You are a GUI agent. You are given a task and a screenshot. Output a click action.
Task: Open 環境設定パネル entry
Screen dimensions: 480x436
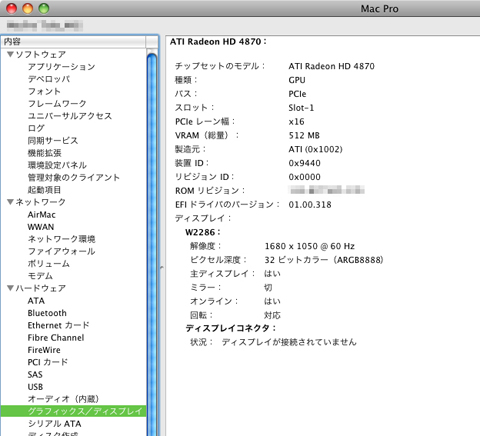[x=57, y=165]
